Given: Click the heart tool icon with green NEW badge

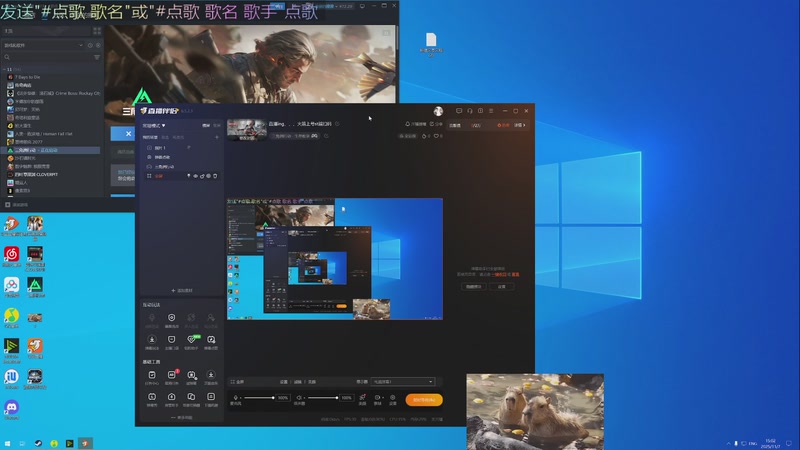Looking at the screenshot, I should tap(192, 339).
